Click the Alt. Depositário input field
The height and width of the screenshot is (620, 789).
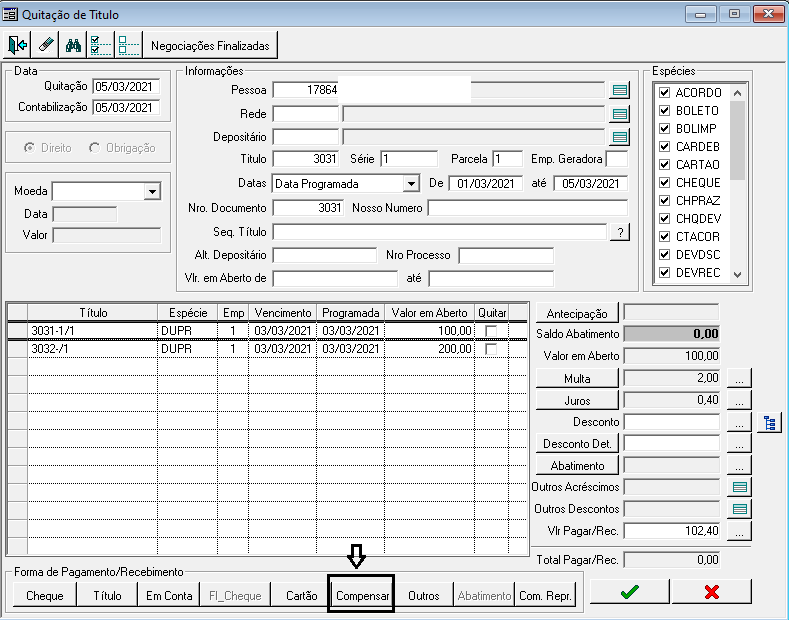click(x=325, y=255)
